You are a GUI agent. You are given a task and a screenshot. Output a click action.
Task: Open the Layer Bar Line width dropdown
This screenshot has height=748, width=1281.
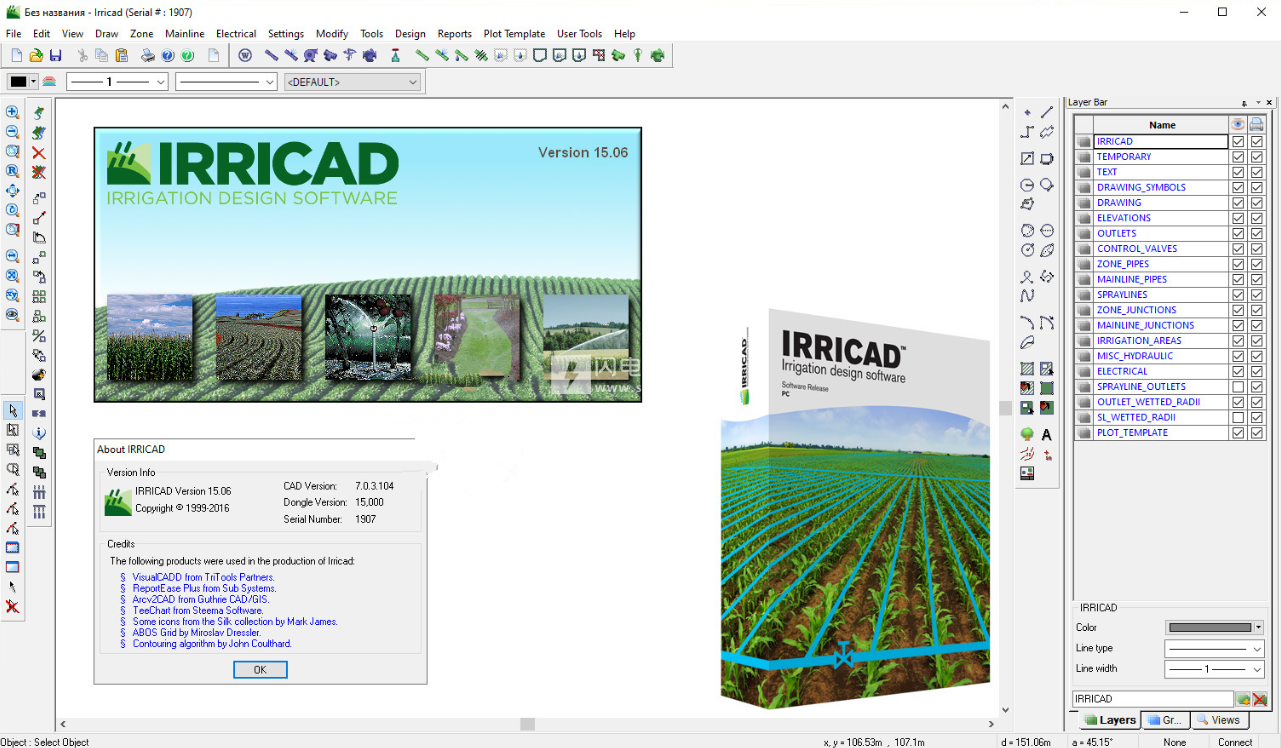click(1215, 669)
